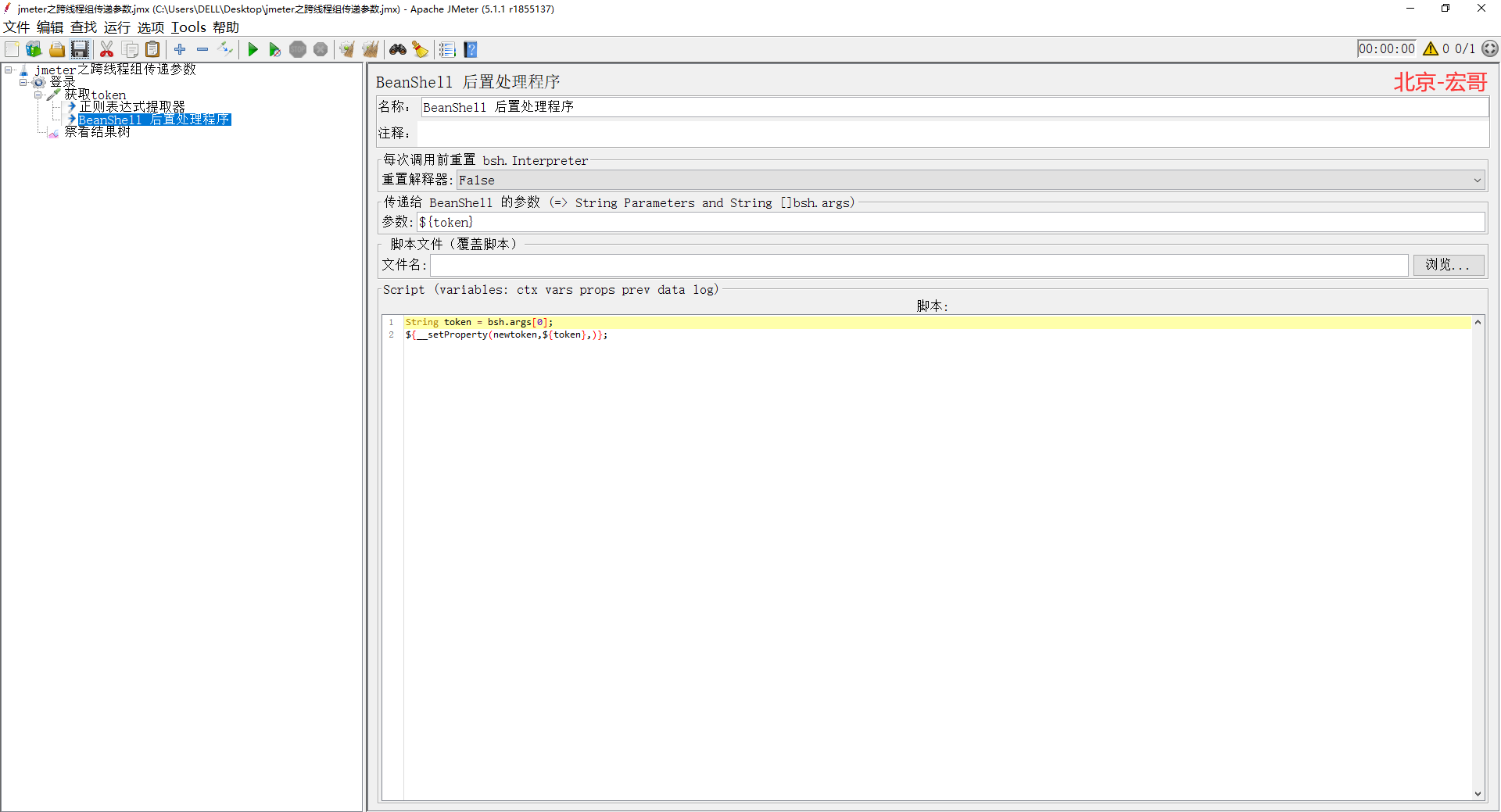Open Help with question mark icon

click(471, 49)
